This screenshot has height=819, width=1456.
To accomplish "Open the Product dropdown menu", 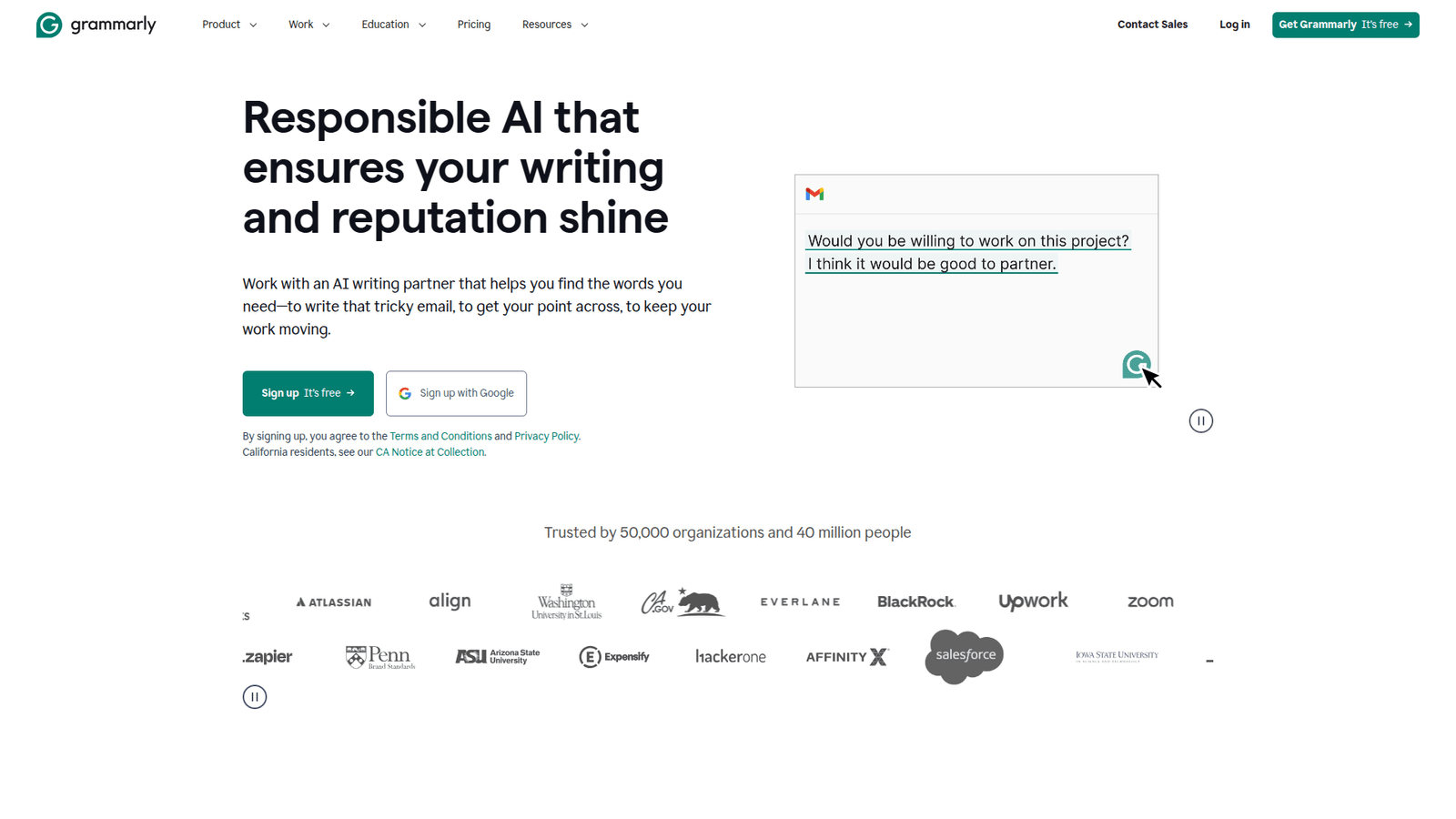I will (x=229, y=25).
